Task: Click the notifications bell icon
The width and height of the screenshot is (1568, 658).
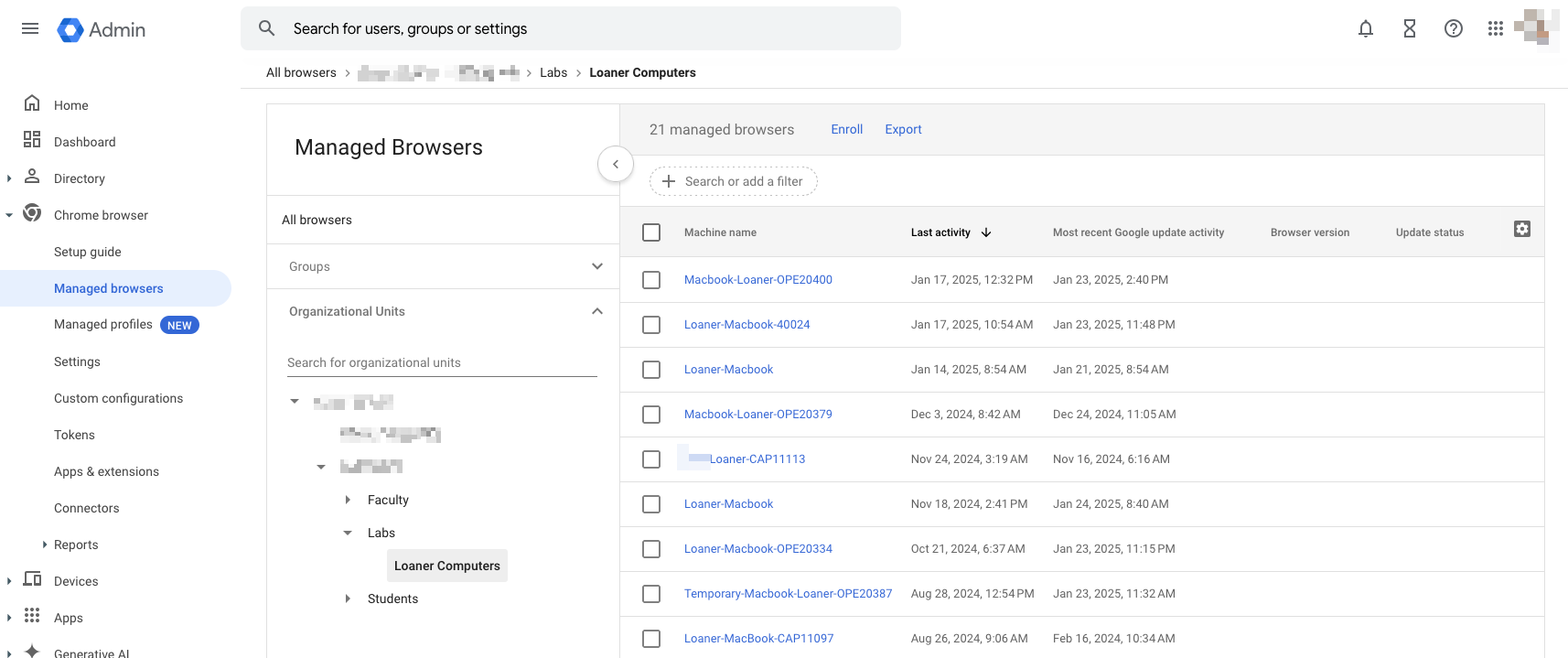Action: click(1365, 28)
